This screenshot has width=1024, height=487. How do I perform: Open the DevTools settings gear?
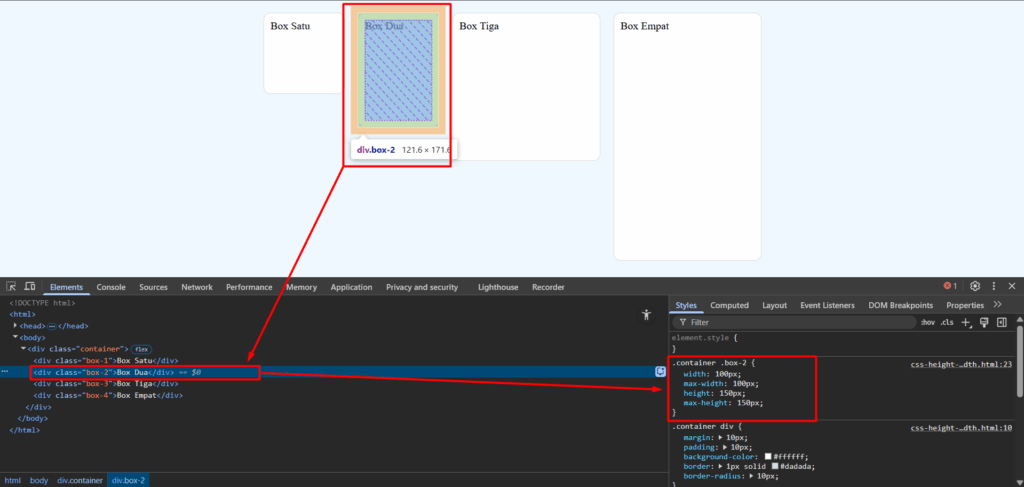coord(975,286)
